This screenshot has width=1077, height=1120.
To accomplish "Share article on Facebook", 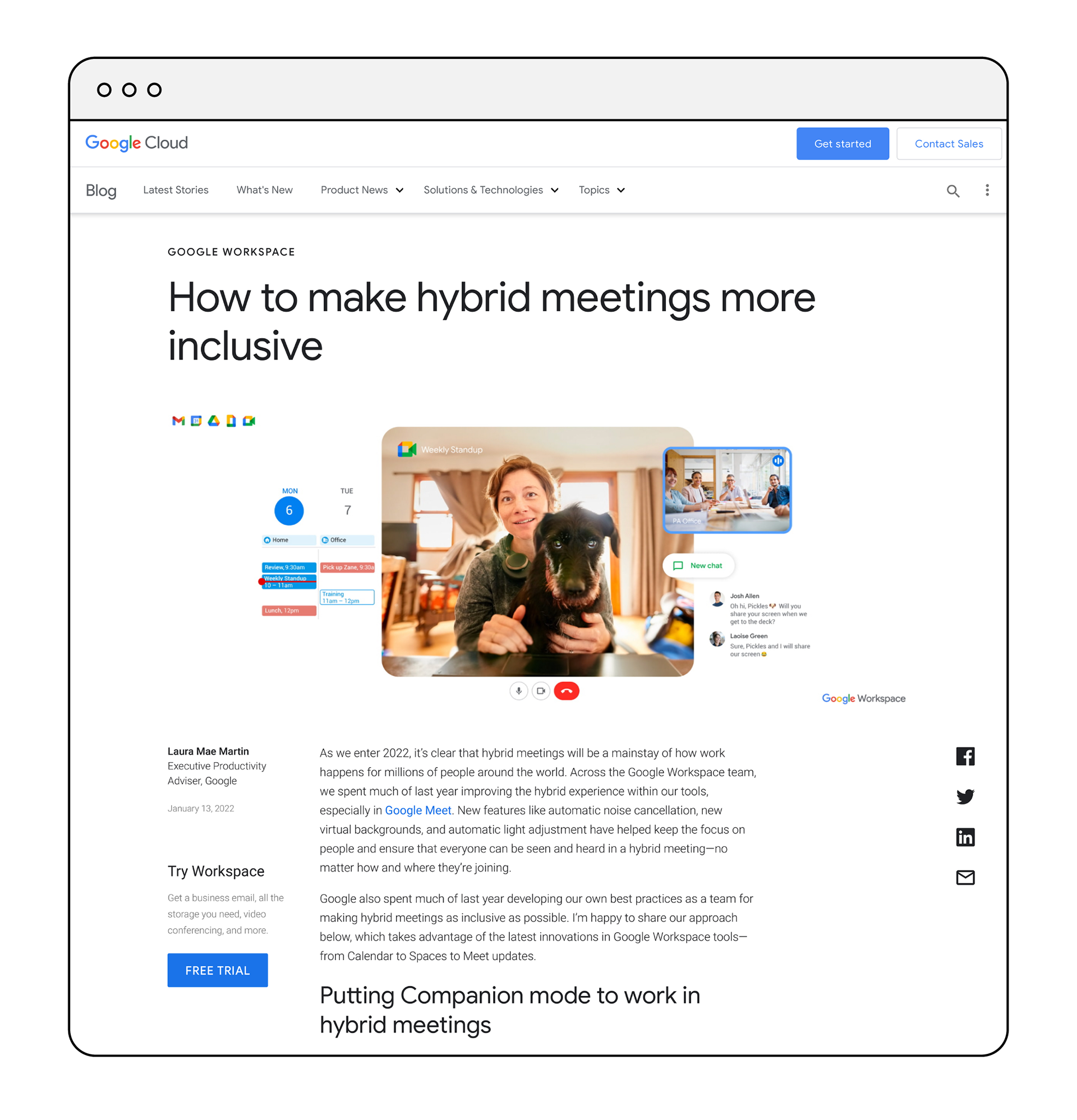I will [965, 756].
